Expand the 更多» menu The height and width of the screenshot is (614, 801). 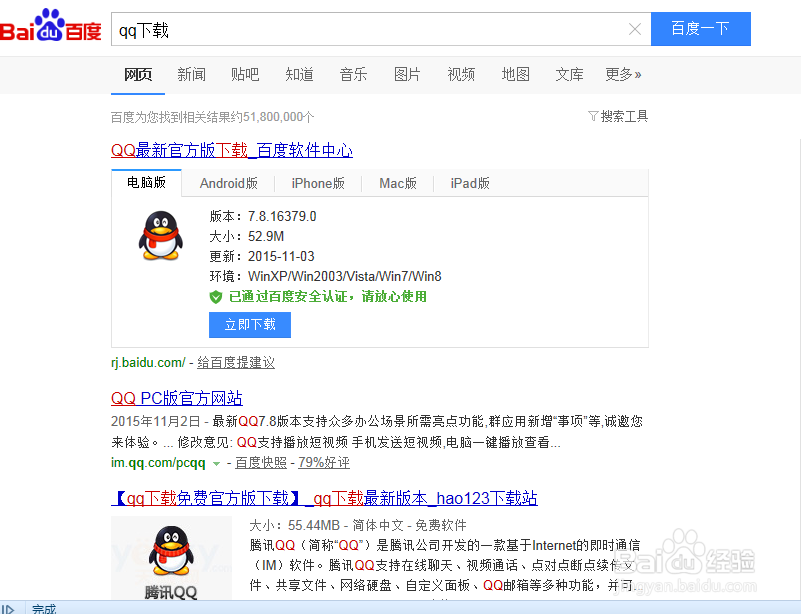623,75
